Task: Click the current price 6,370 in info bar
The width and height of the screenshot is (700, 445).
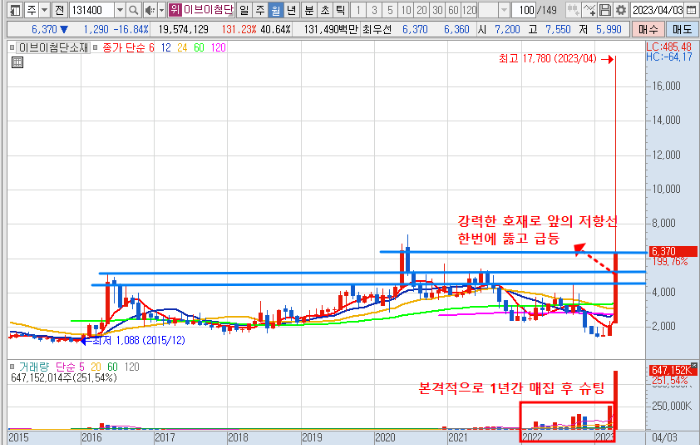Action: [44, 29]
